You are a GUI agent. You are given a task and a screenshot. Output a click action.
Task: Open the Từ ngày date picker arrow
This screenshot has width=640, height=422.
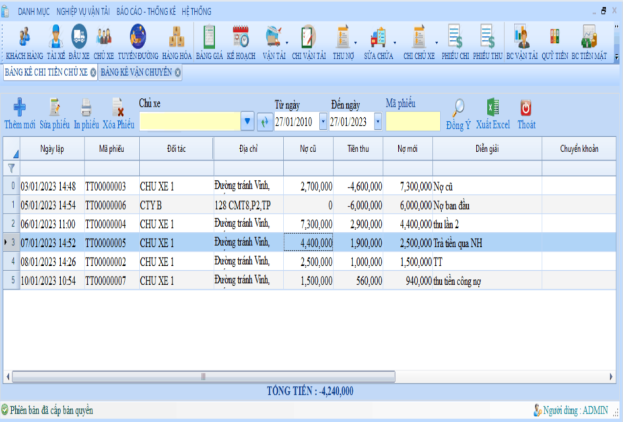(x=323, y=122)
